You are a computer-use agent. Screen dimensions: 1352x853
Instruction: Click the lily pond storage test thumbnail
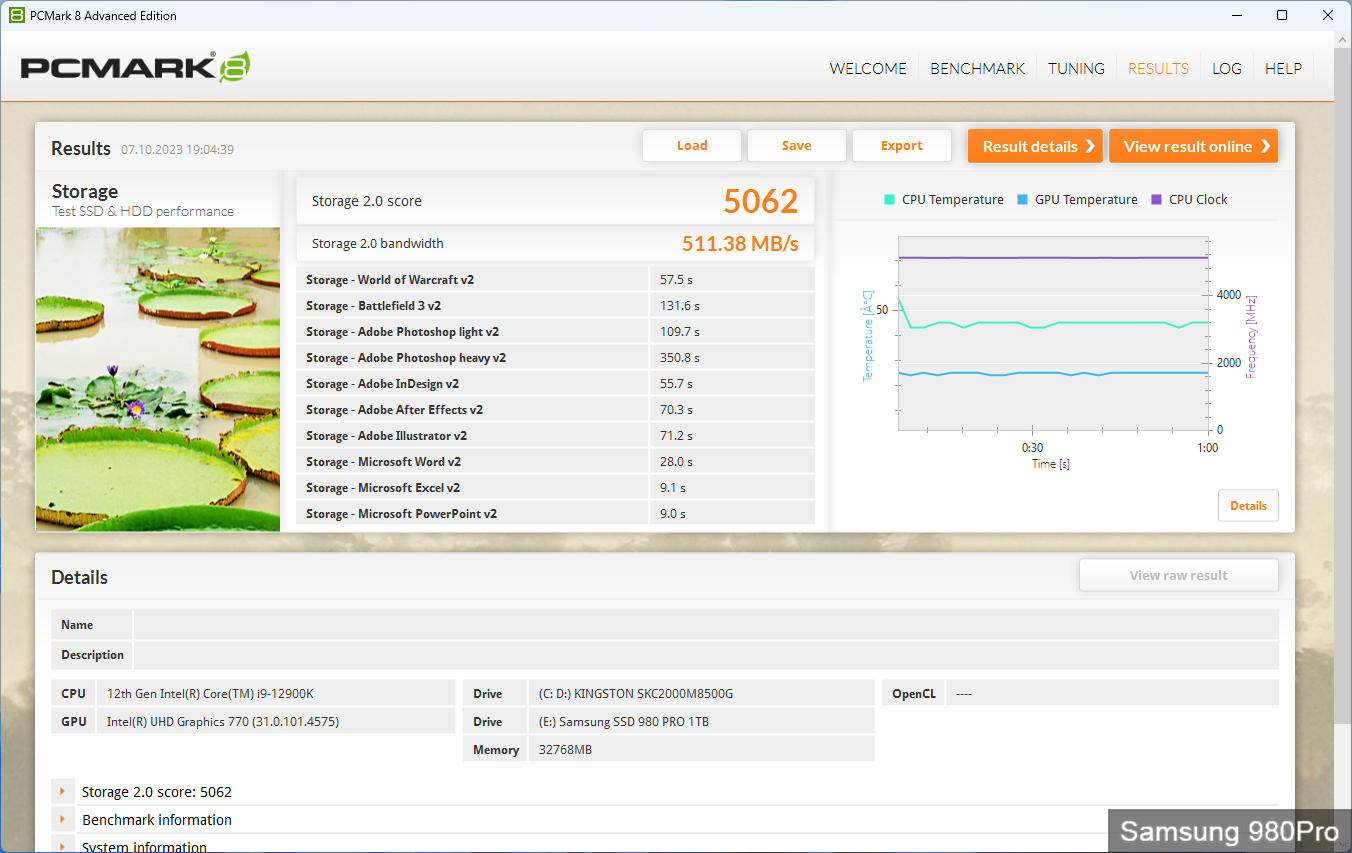tap(158, 379)
